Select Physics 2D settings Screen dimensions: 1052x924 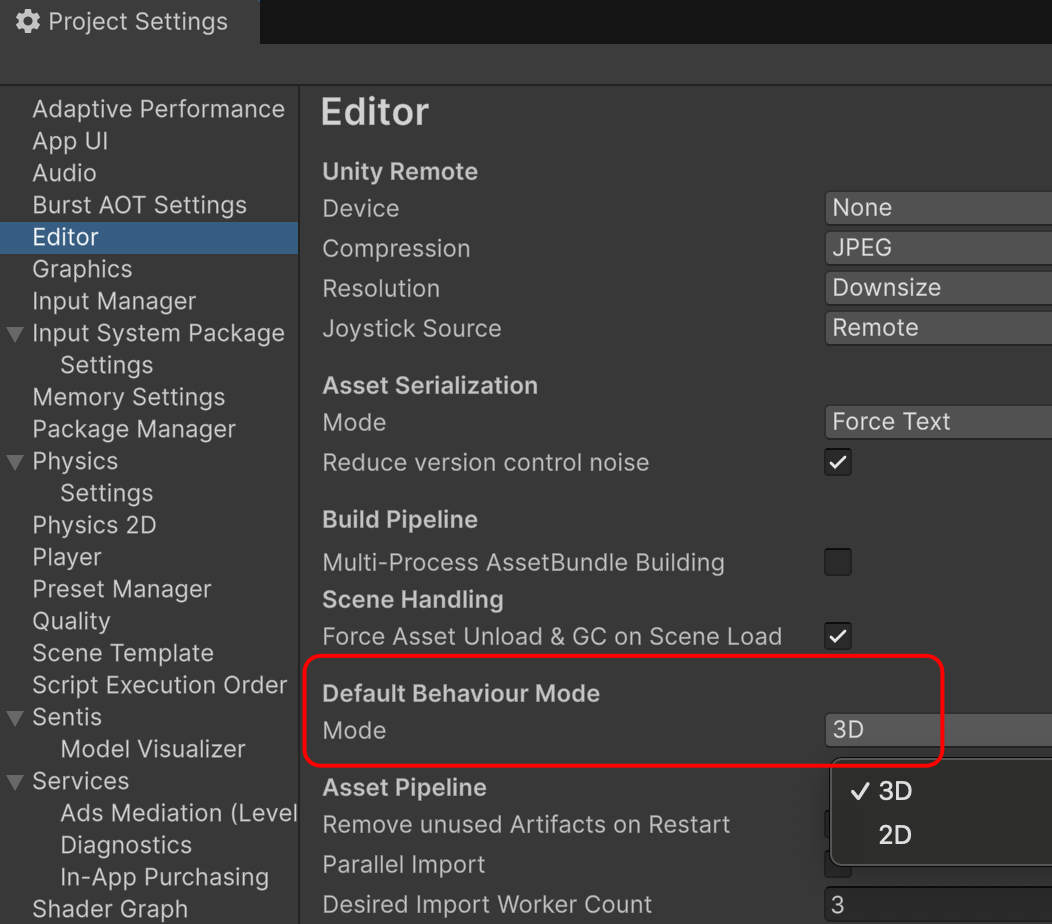tap(95, 525)
